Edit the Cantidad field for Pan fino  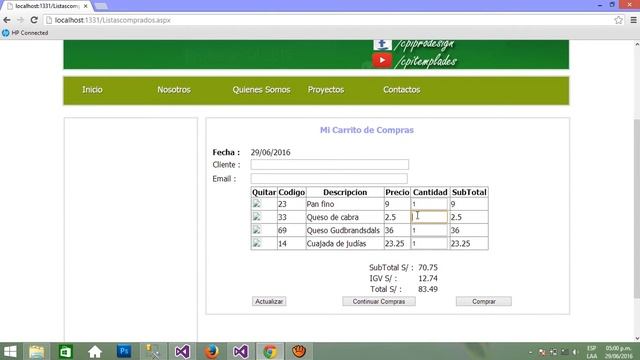(x=429, y=204)
